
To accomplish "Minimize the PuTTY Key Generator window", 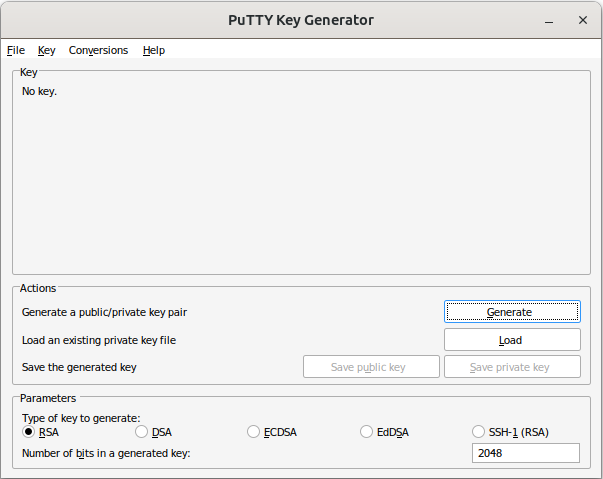I will point(549,20).
